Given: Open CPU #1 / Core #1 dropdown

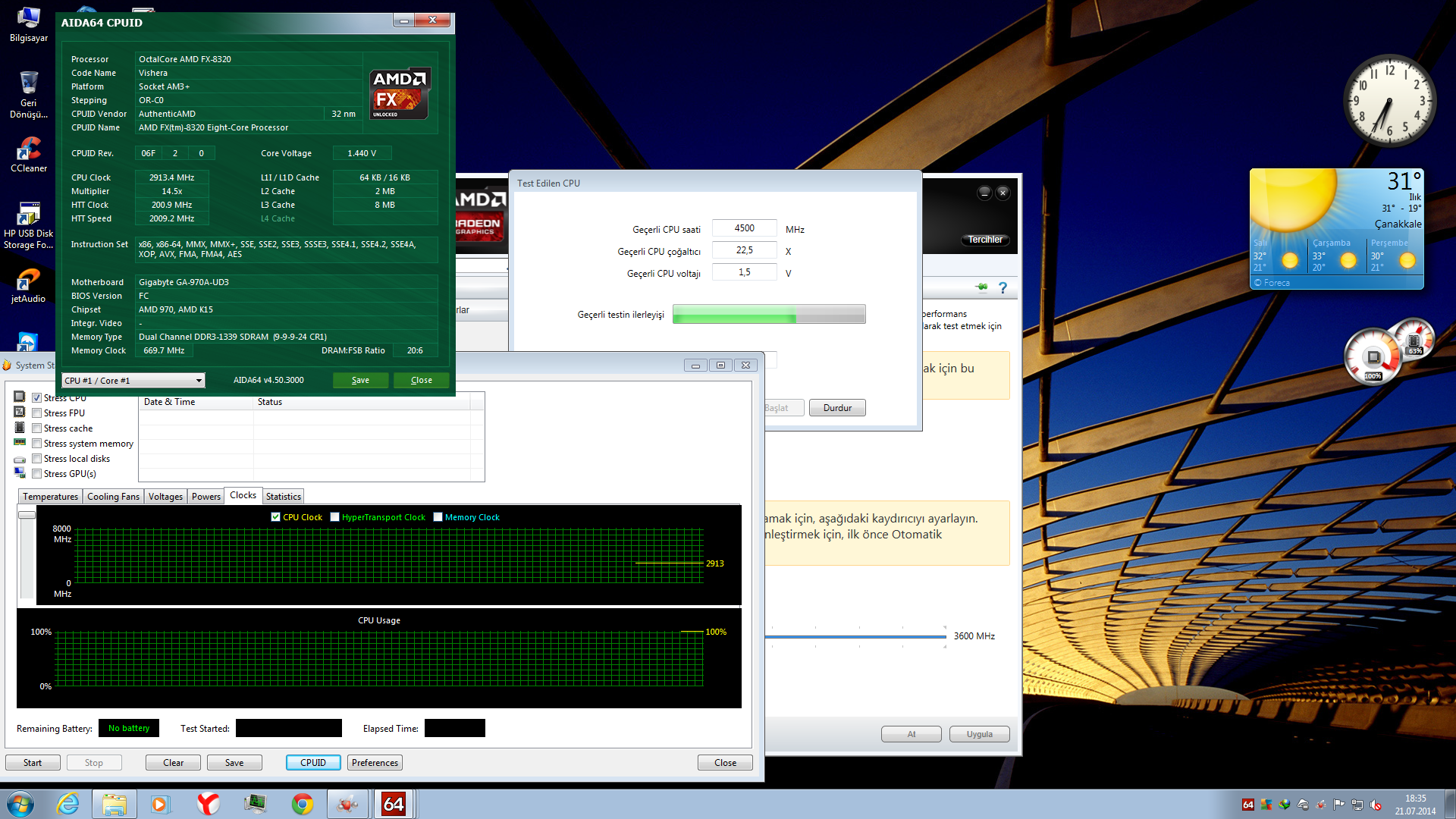Looking at the screenshot, I should 133,380.
